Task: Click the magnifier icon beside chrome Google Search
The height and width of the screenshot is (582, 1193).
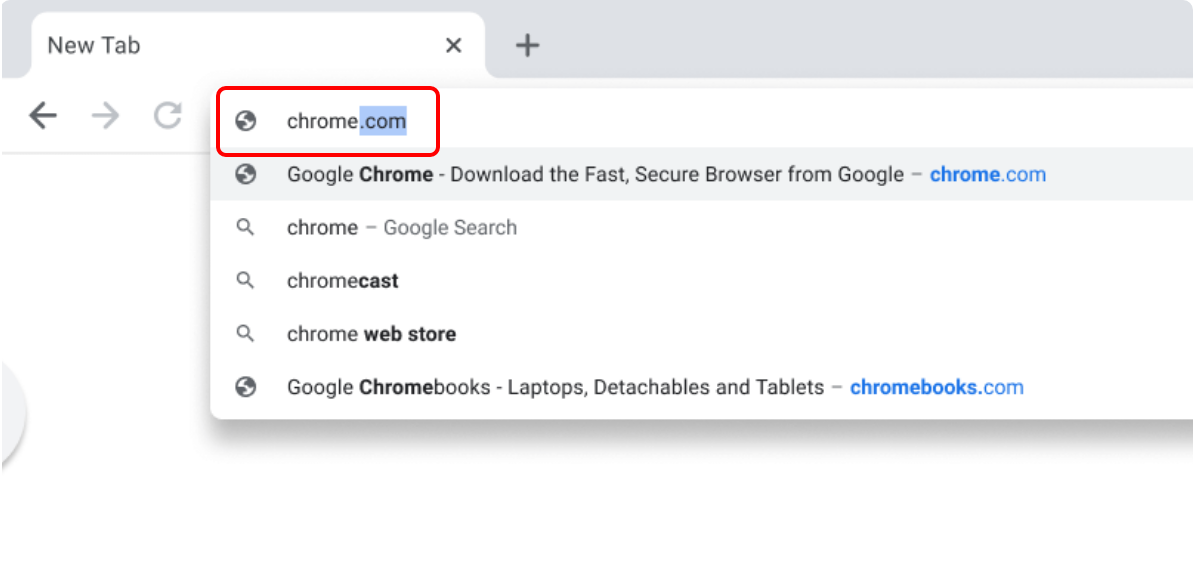Action: tap(245, 227)
